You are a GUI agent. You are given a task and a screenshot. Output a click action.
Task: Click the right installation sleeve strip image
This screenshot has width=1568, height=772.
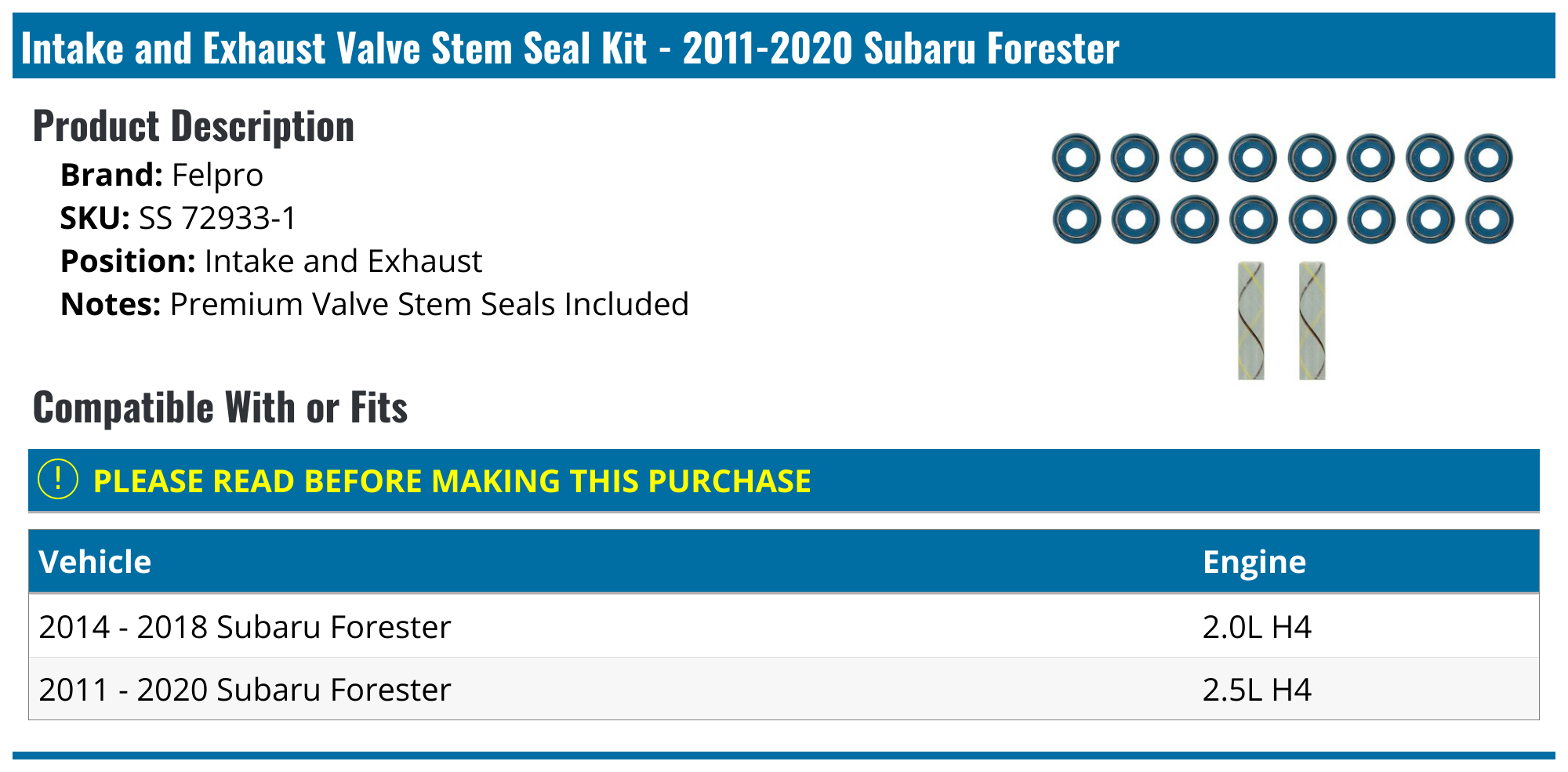[x=1312, y=321]
